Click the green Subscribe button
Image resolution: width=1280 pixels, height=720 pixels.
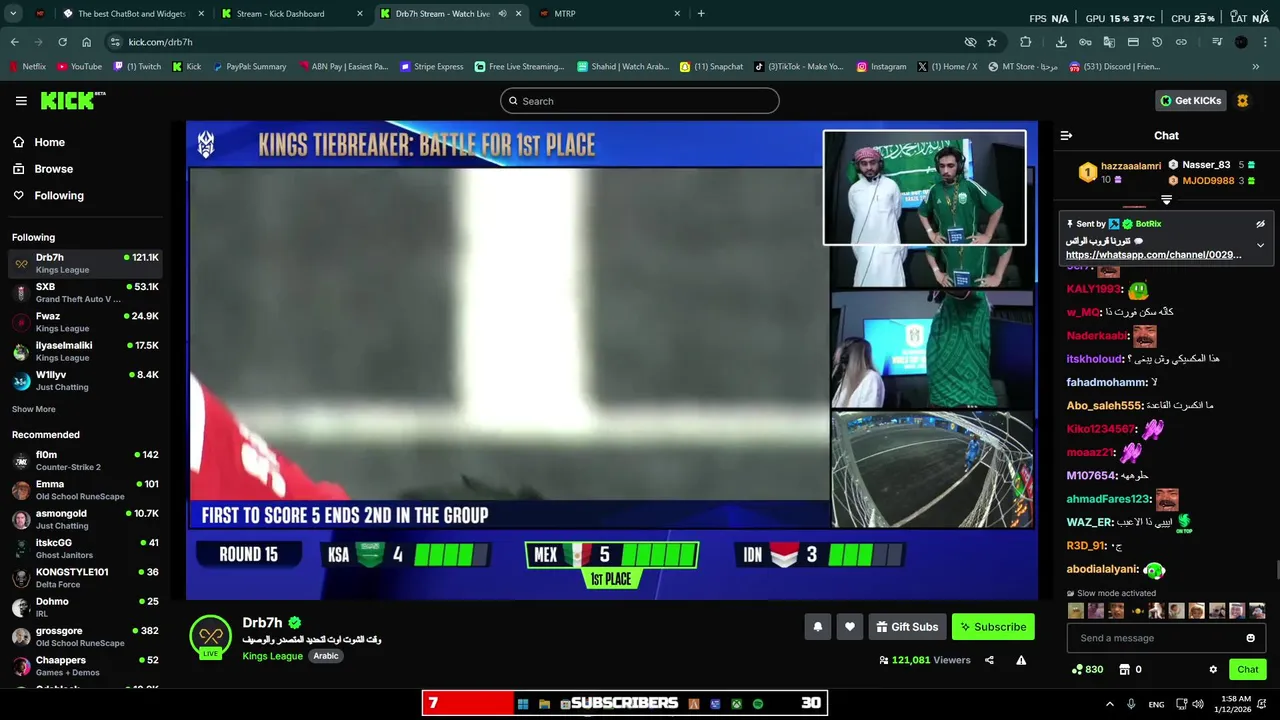point(993,627)
